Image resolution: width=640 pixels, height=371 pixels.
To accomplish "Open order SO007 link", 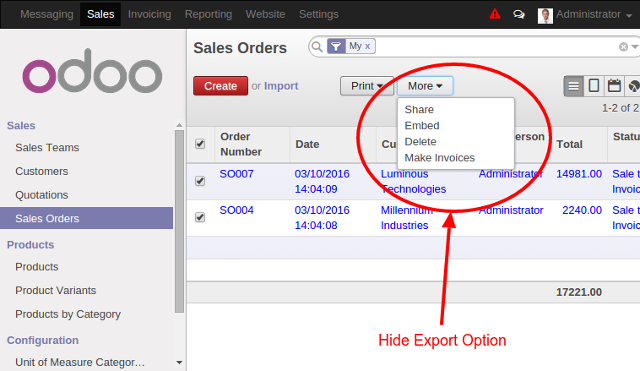I will (x=236, y=174).
